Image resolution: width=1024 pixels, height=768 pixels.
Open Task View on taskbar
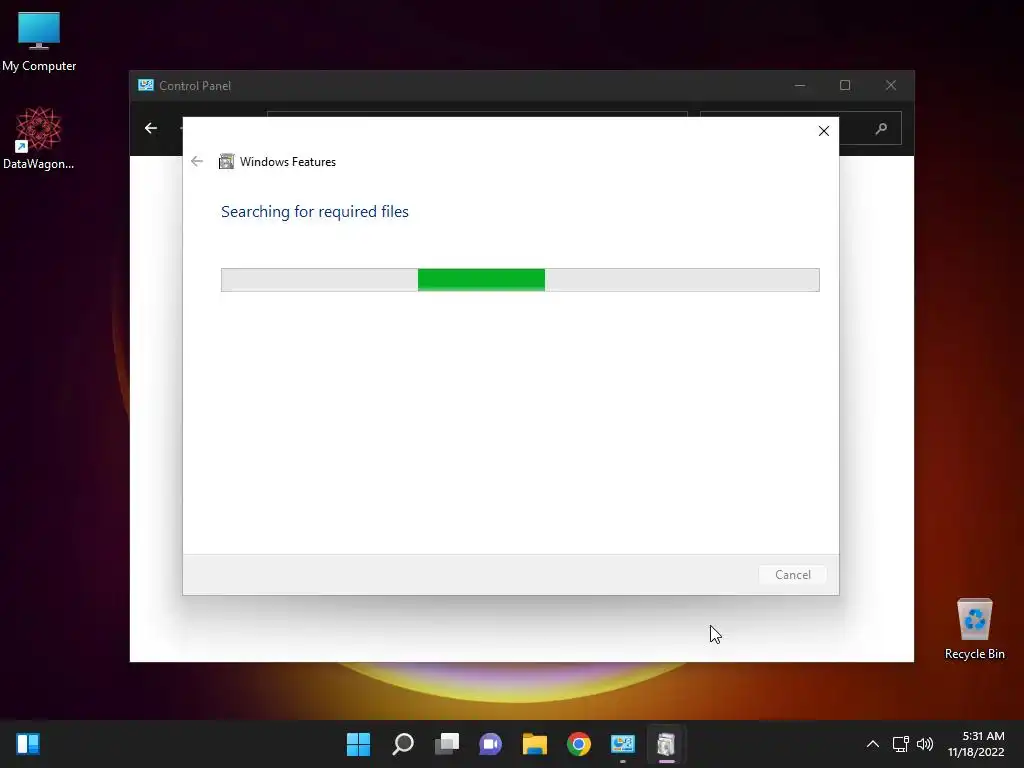click(447, 744)
